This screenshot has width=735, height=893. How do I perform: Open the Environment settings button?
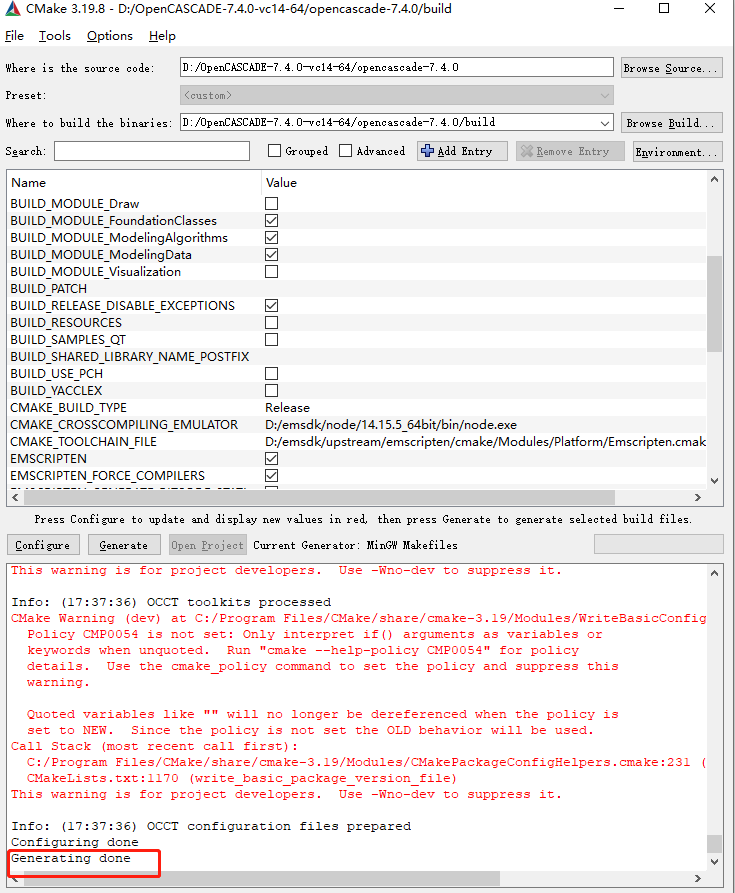(x=677, y=151)
